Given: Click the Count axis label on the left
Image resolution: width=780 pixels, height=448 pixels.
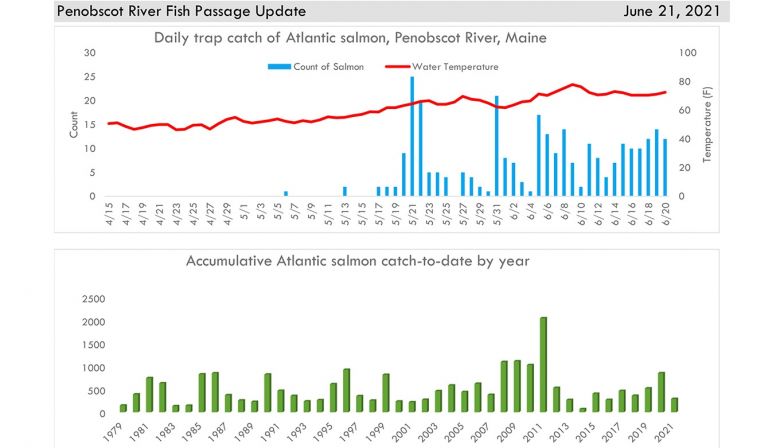Looking at the screenshot, I should 73,124.
